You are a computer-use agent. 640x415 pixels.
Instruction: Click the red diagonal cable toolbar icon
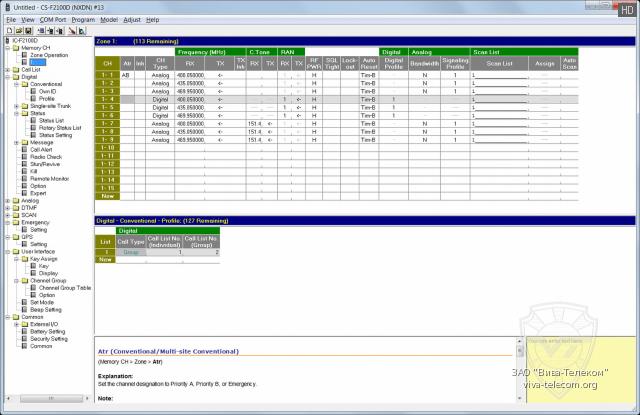click(72, 31)
